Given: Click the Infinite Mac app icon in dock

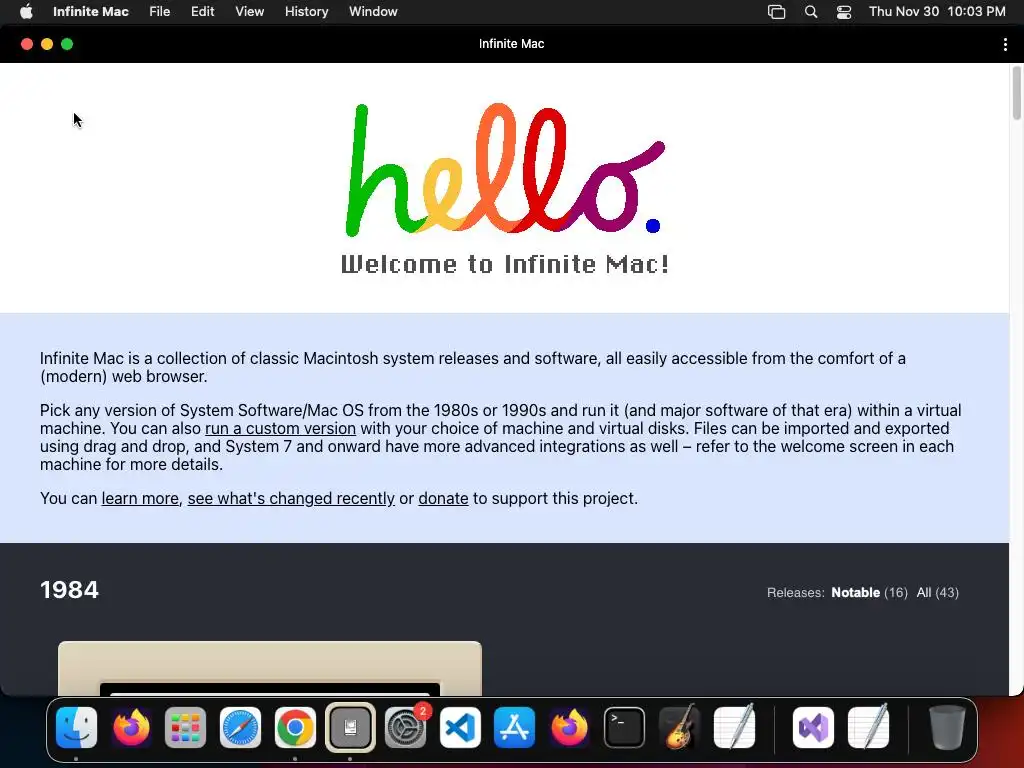Looking at the screenshot, I should tap(350, 727).
